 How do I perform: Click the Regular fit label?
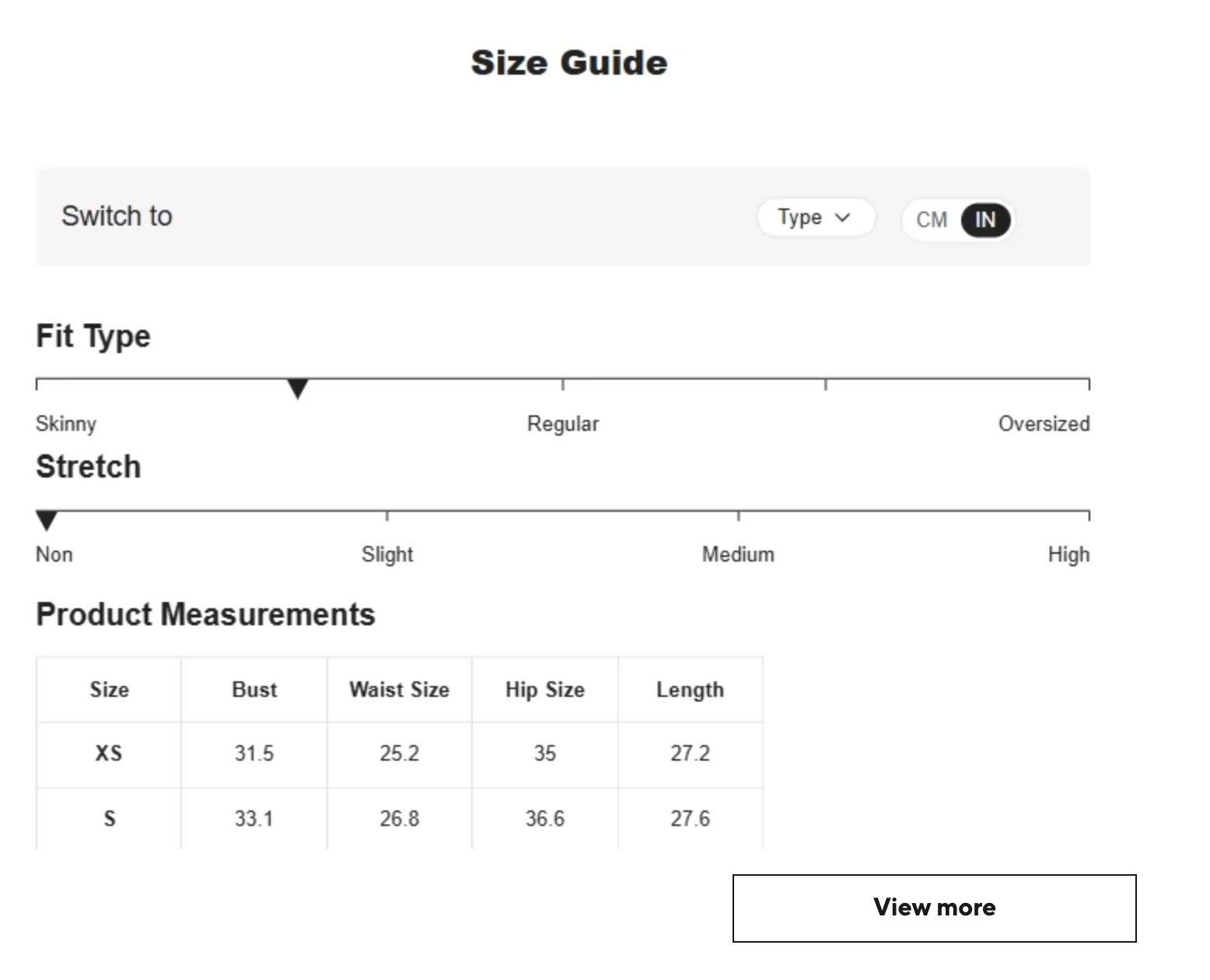(x=562, y=424)
